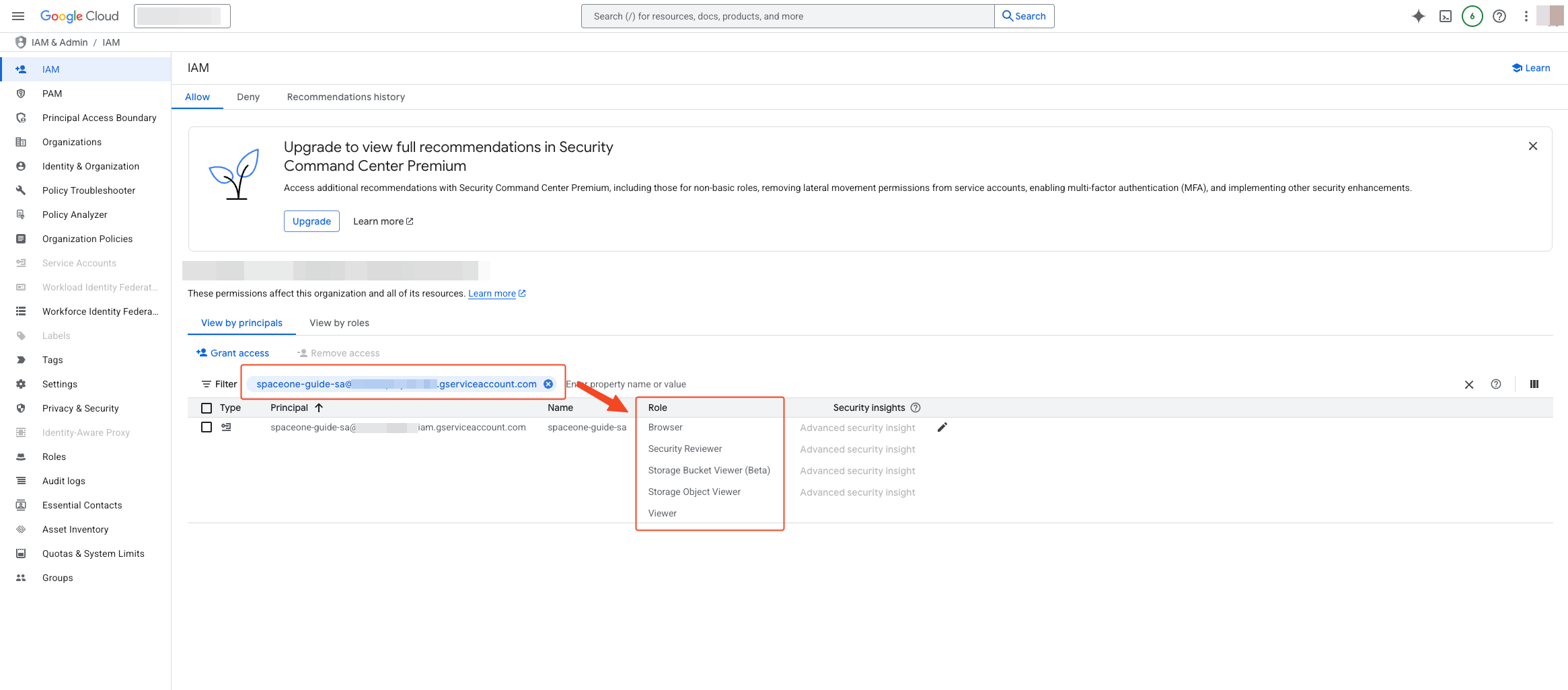This screenshot has width=1568, height=690.
Task: Open the project selector dropdown
Action: [x=182, y=16]
